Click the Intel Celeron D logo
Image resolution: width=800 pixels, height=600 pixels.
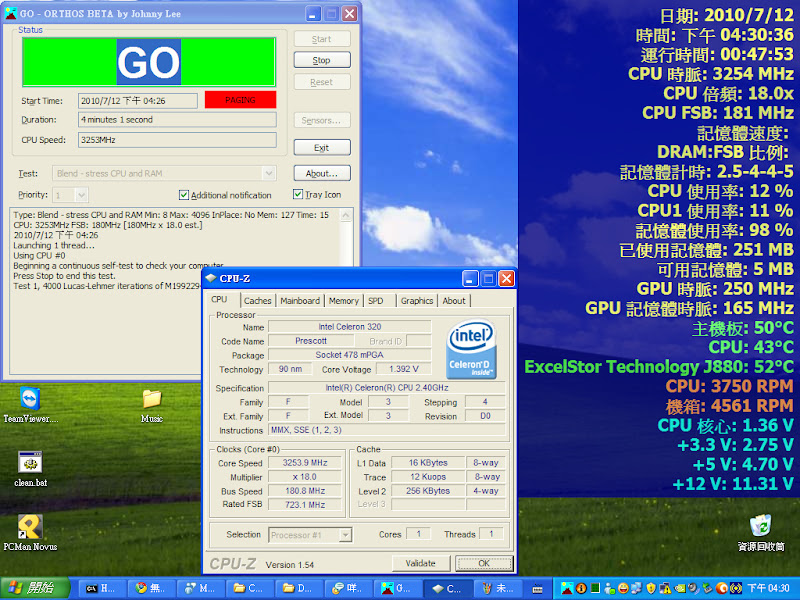click(x=474, y=350)
